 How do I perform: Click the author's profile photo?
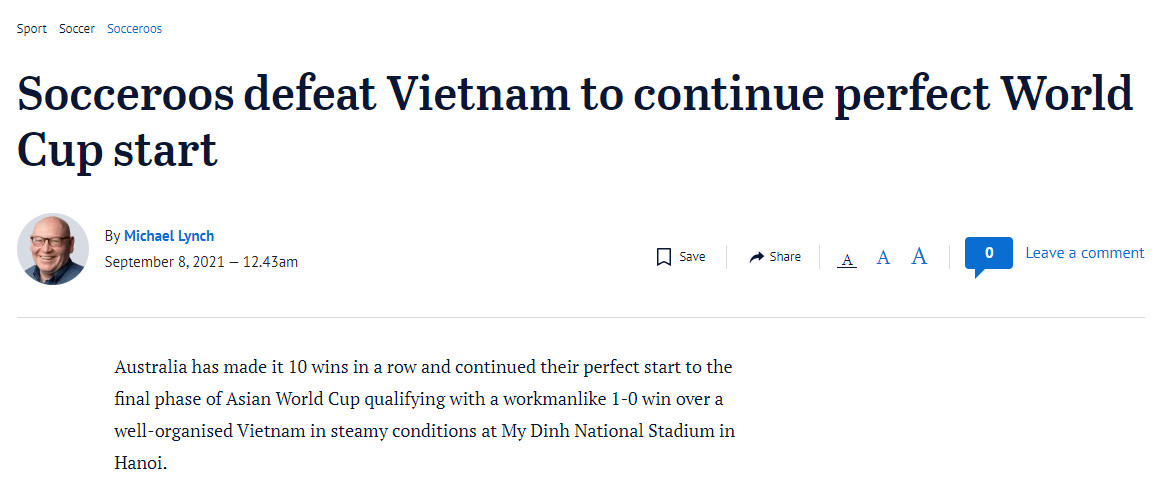click(x=53, y=249)
